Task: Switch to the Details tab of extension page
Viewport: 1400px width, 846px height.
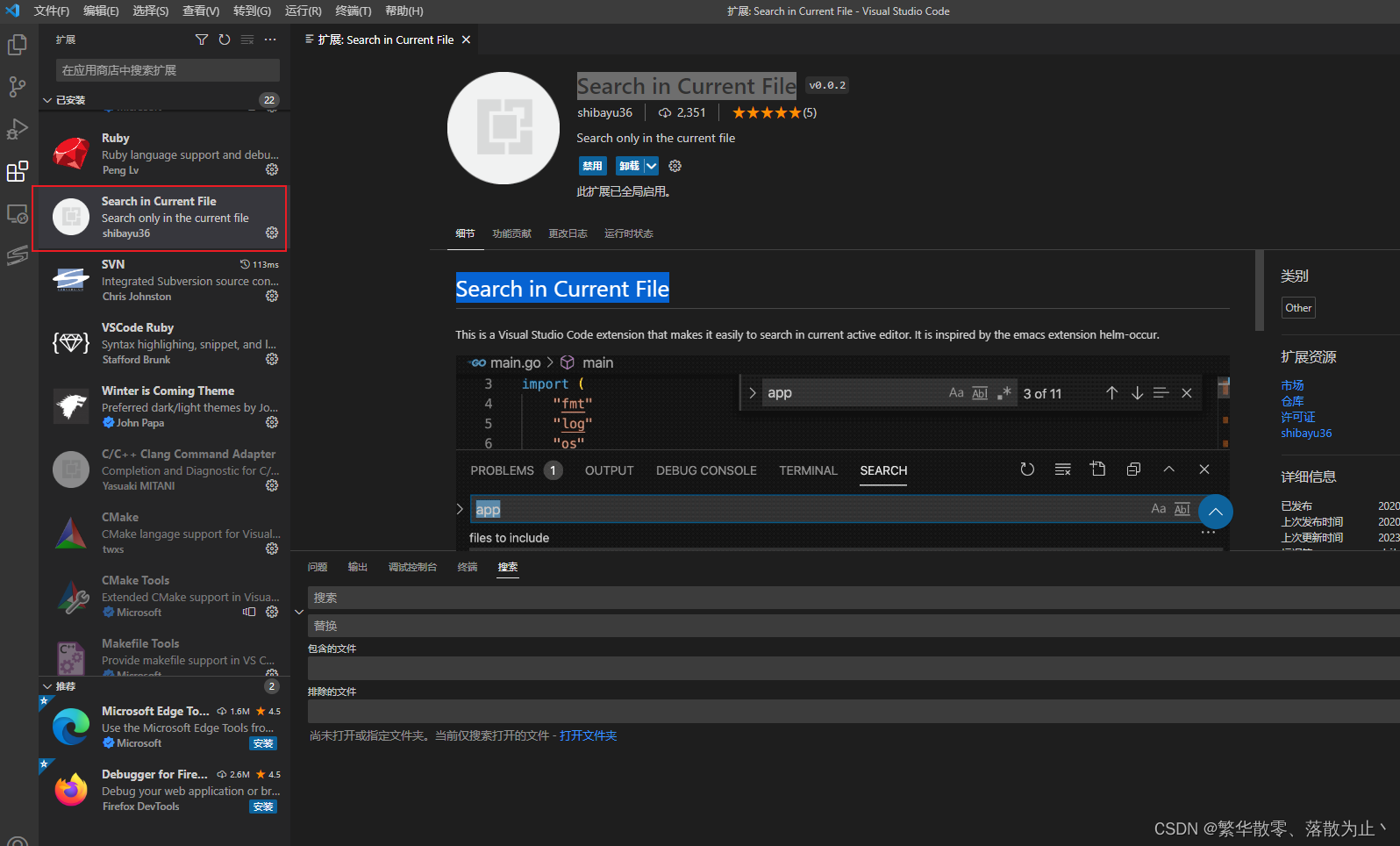Action: tap(465, 233)
